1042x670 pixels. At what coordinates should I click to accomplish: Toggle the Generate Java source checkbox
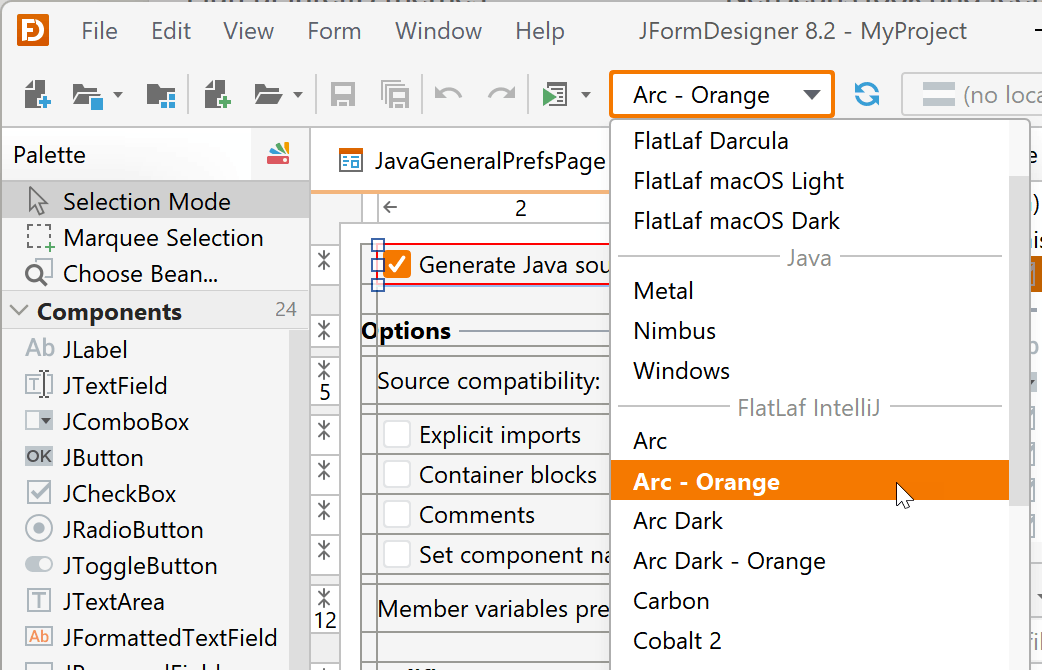[x=397, y=265]
